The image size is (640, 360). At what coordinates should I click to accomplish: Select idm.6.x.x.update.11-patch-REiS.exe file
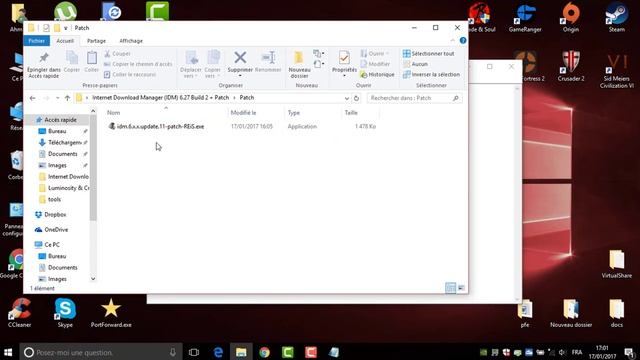(x=160, y=127)
